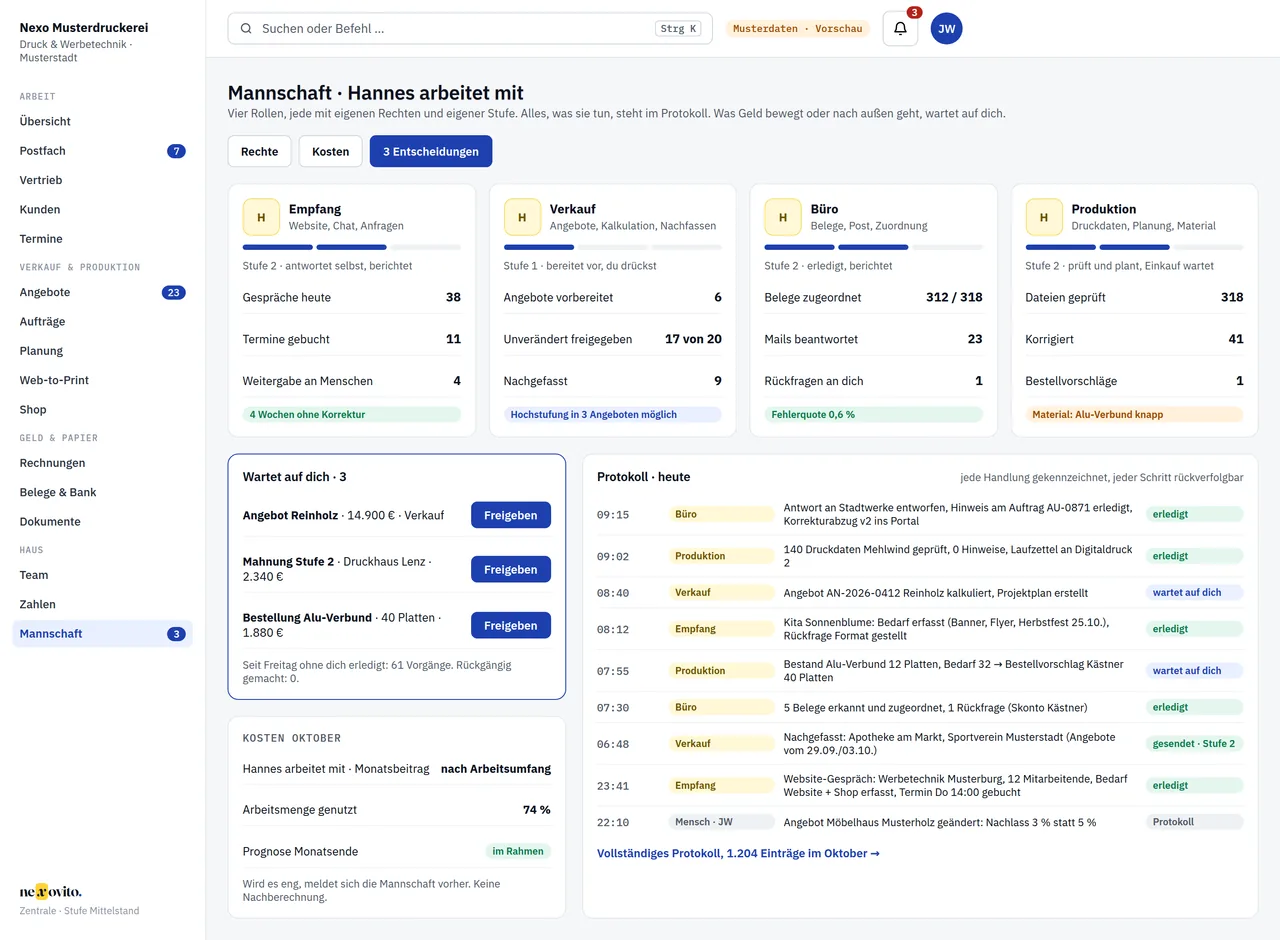Image resolution: width=1280 pixels, height=940 pixels.
Task: Click the 'Fehlerquote 0,6 %' notice
Action: 874,414
